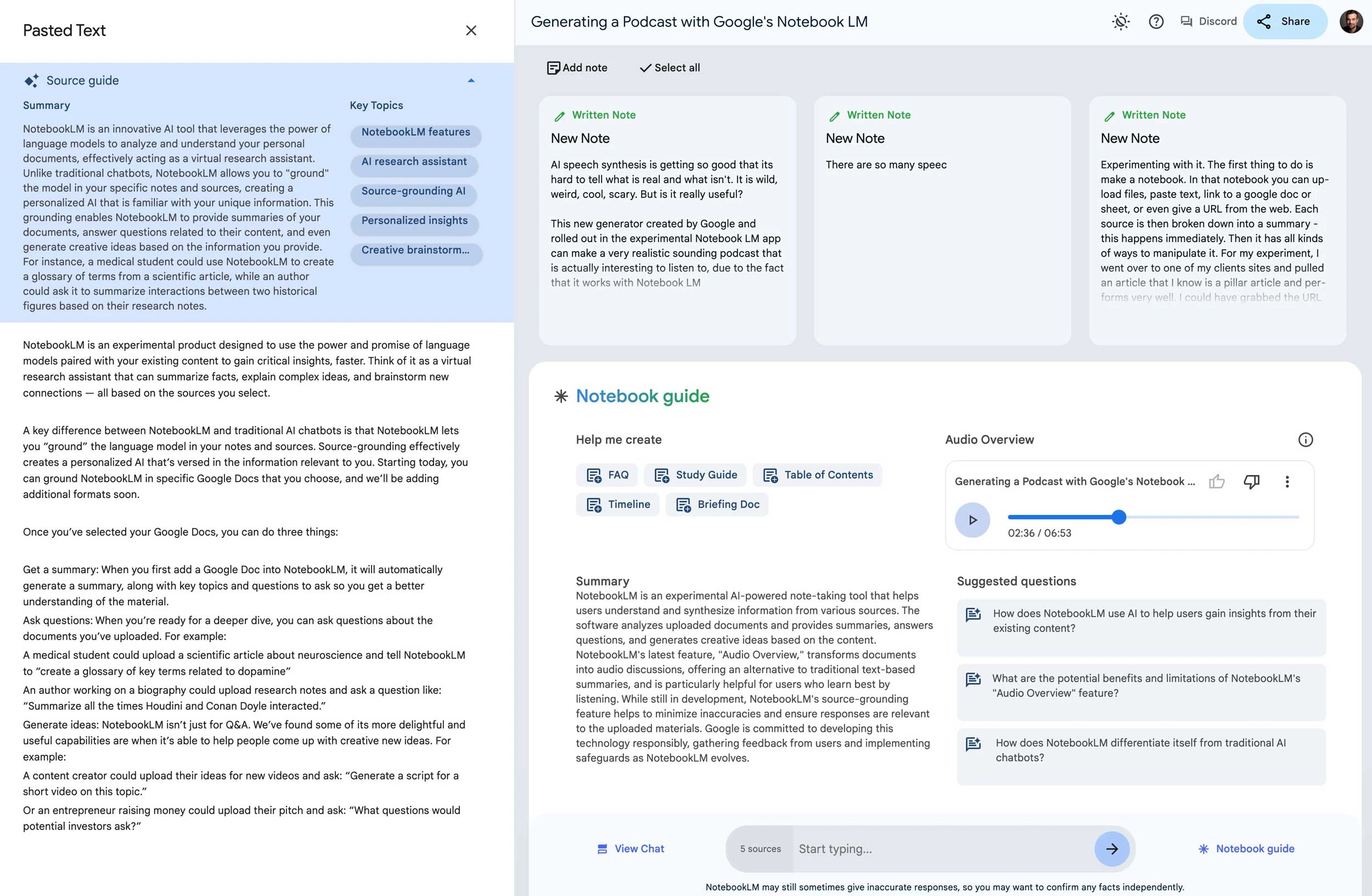The height and width of the screenshot is (896, 1372).
Task: Create a Briefing Doc
Action: click(x=717, y=505)
